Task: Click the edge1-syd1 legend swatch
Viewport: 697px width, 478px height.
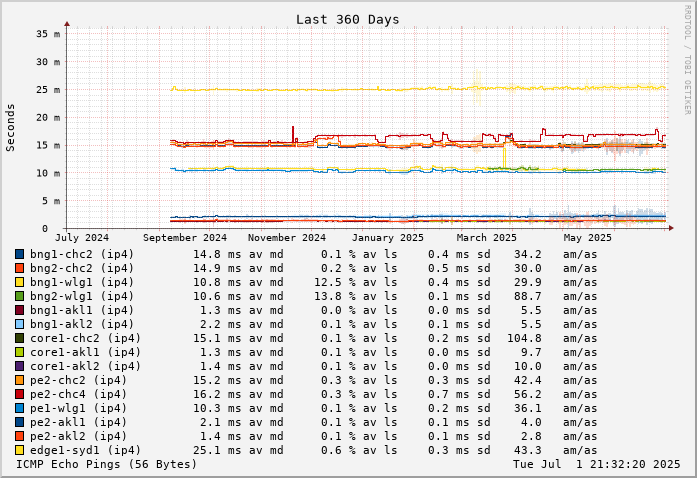Action: (x=19, y=450)
